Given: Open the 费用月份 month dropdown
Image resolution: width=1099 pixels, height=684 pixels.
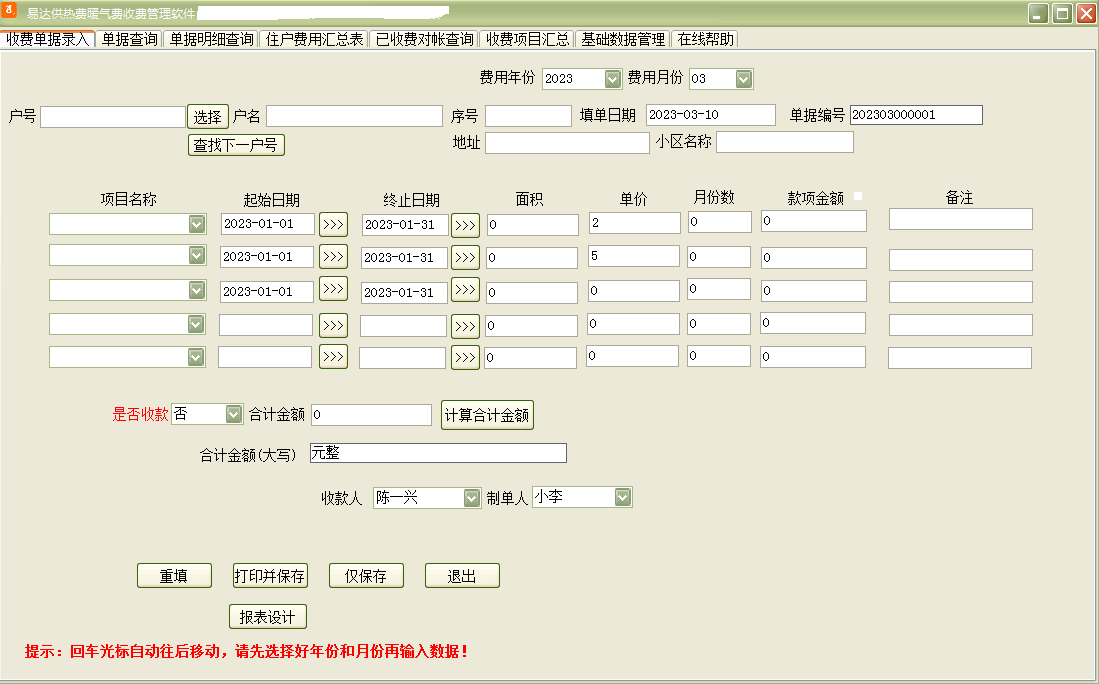Looking at the screenshot, I should click(744, 78).
